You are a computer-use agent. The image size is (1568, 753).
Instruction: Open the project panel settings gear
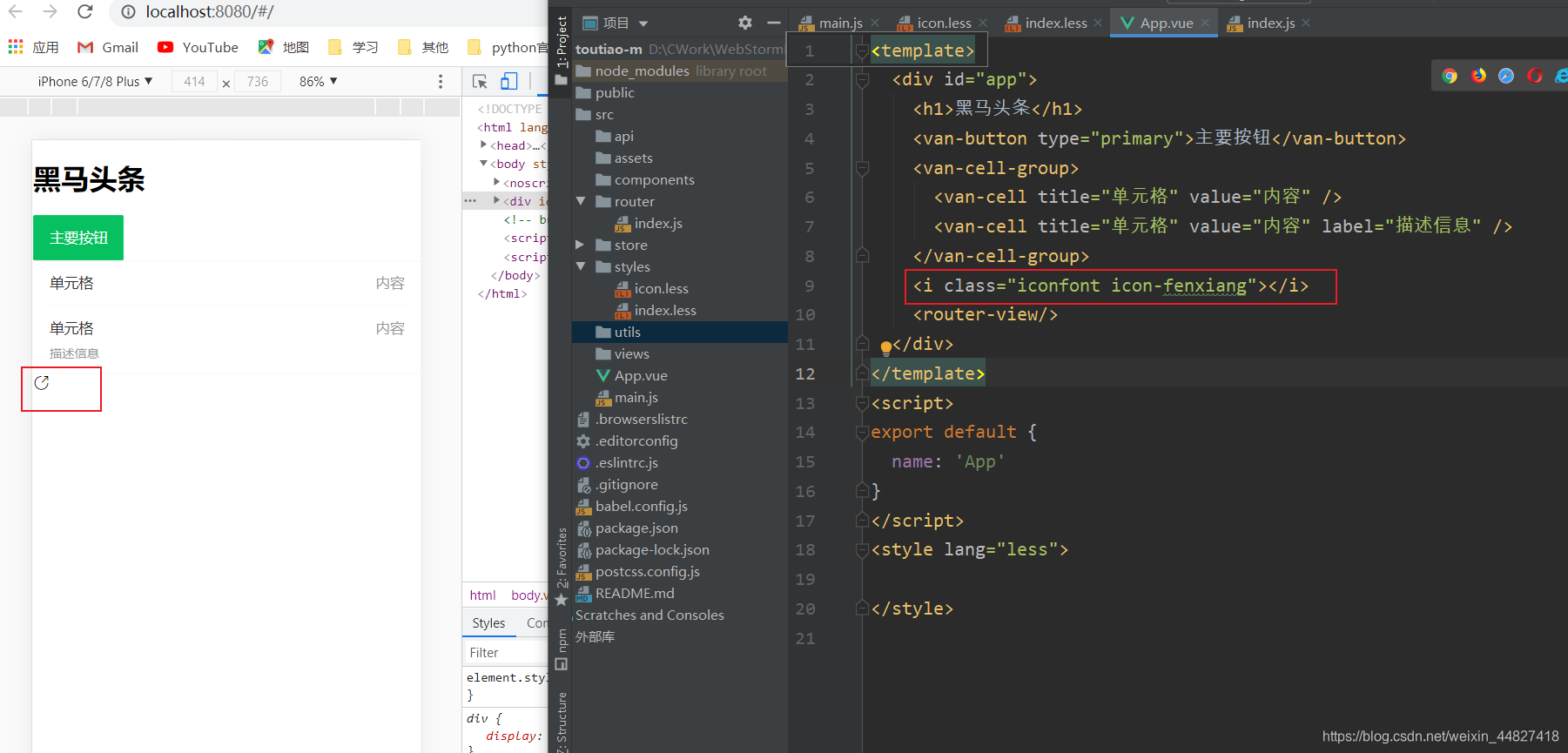point(745,23)
